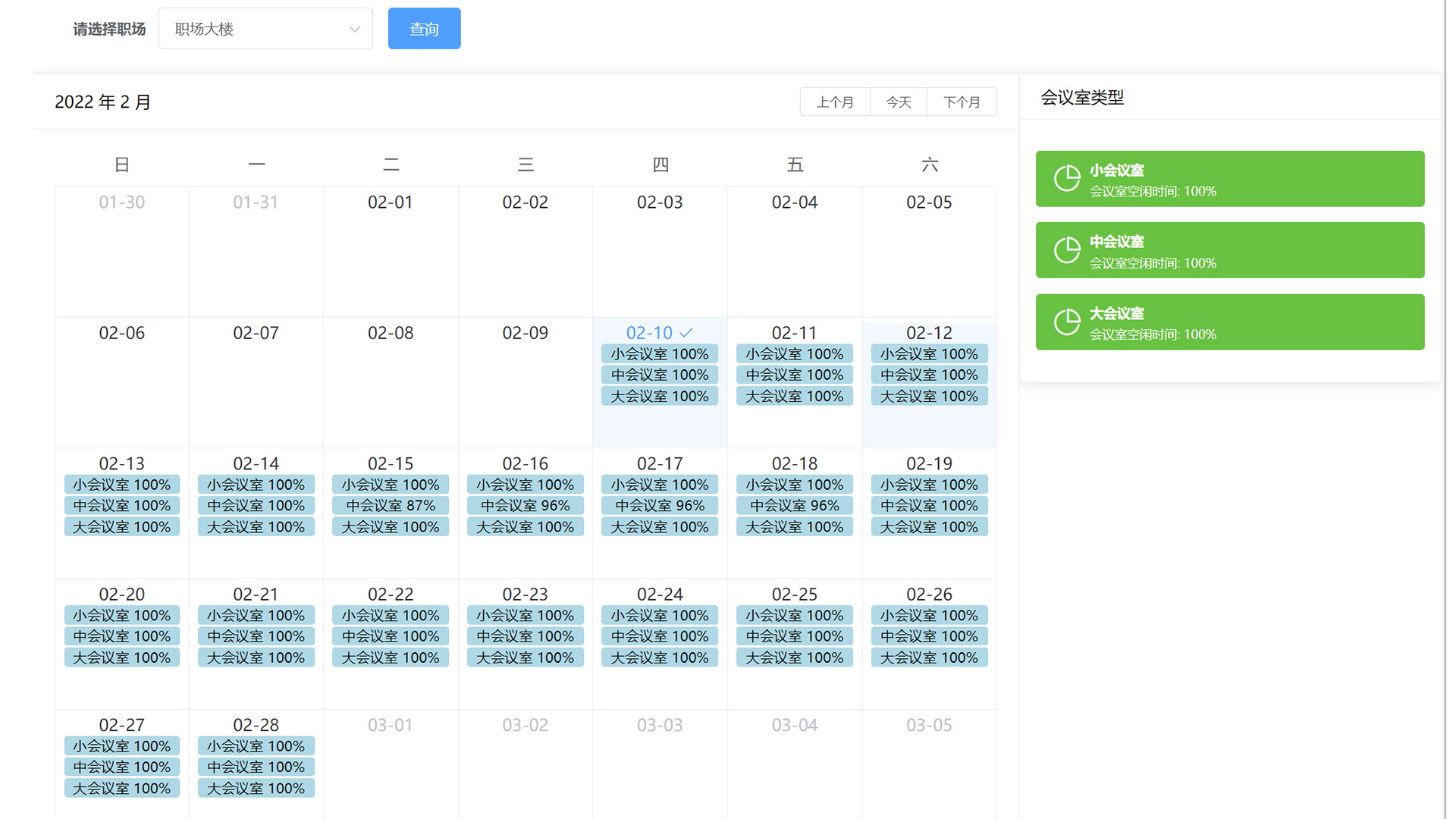Click the green 小会议室 type card title

point(1116,171)
